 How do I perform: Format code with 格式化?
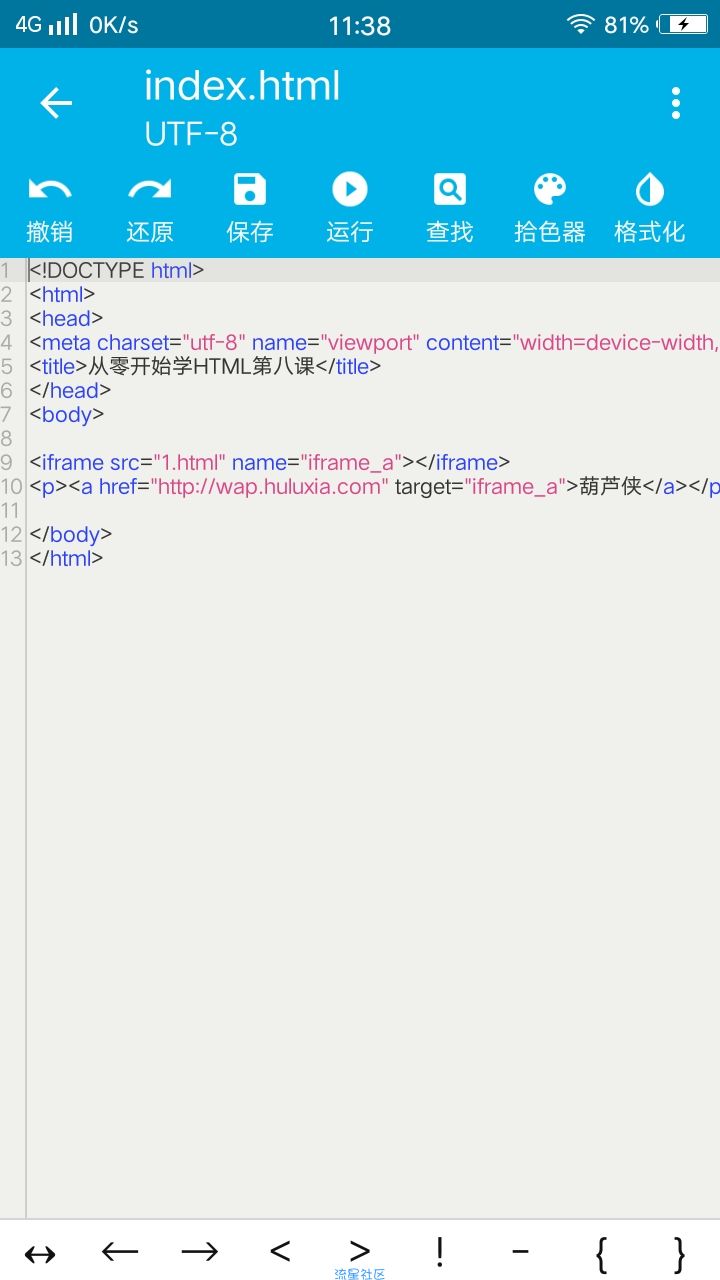[x=650, y=208]
